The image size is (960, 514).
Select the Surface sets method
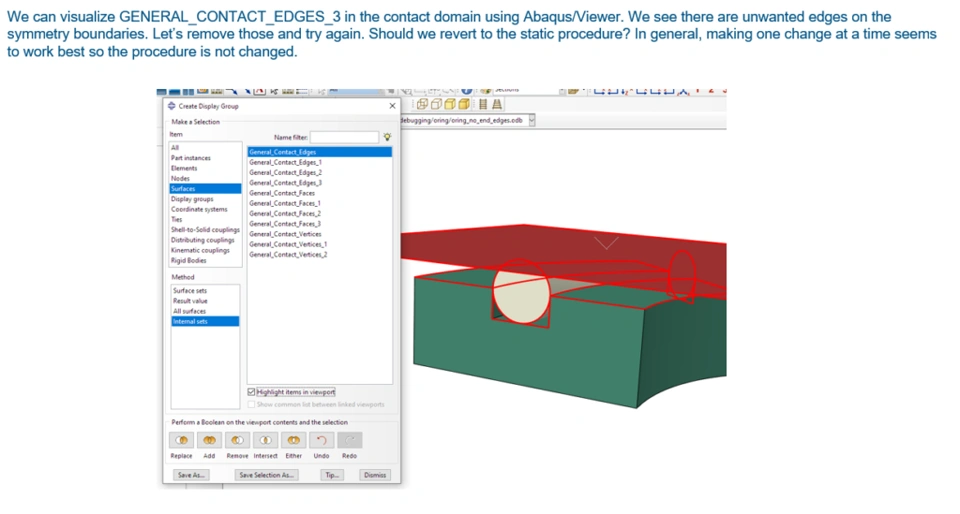click(205, 291)
